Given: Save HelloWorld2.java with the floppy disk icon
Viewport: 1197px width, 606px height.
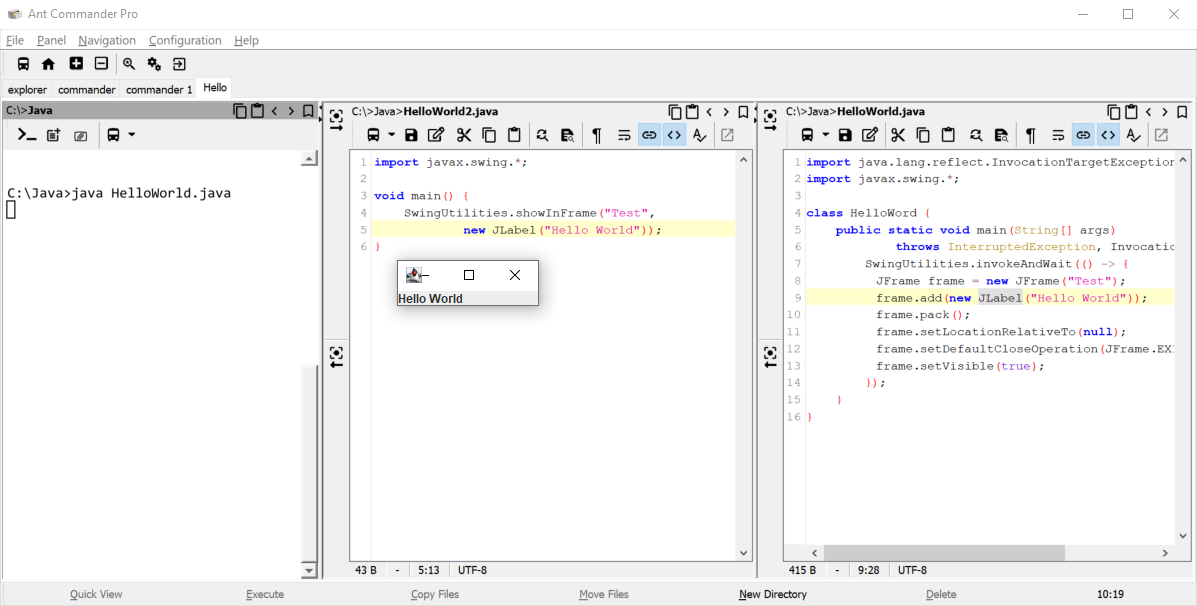Looking at the screenshot, I should 411,135.
